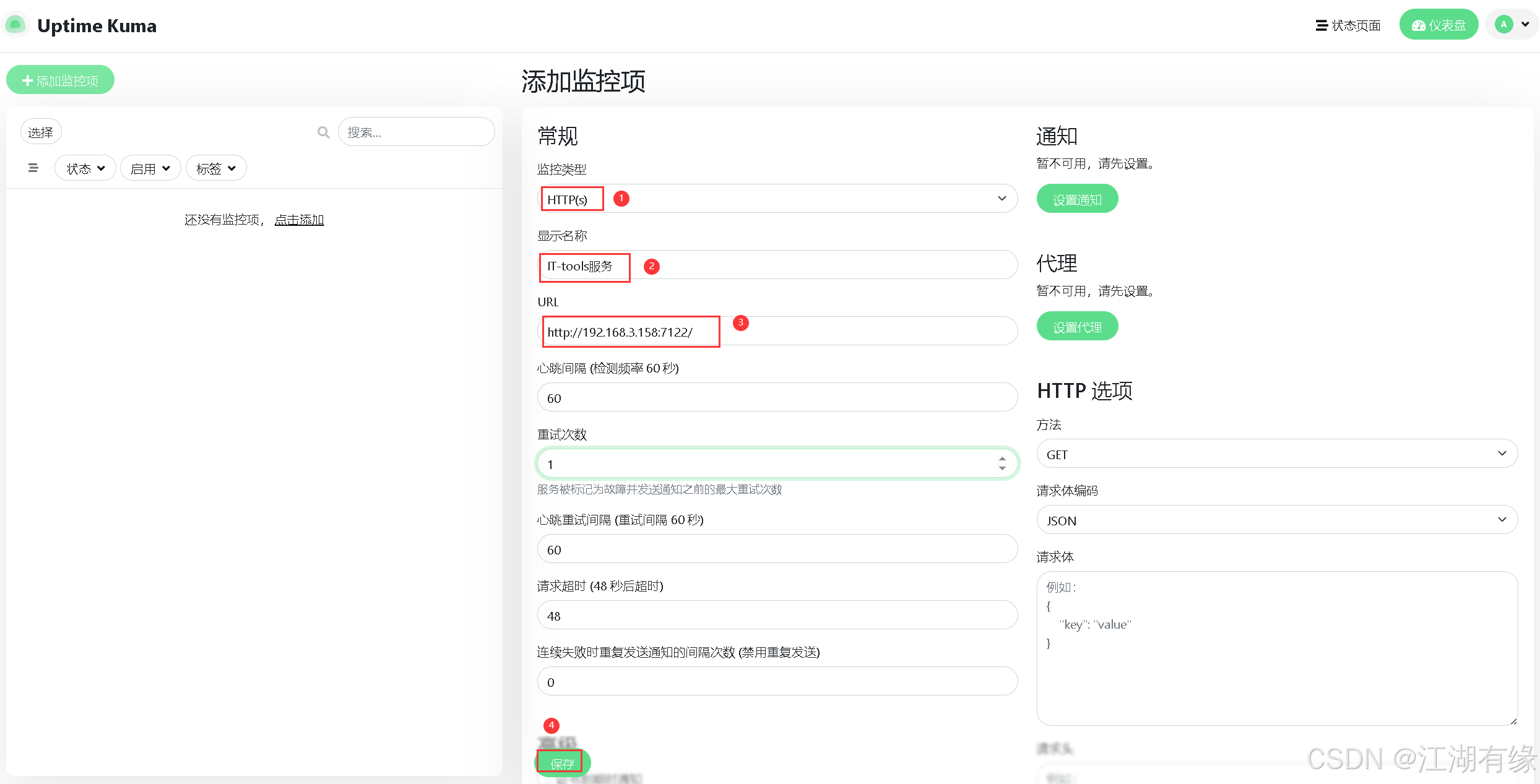
Task: Click the 点击添加 link
Action: 299,220
